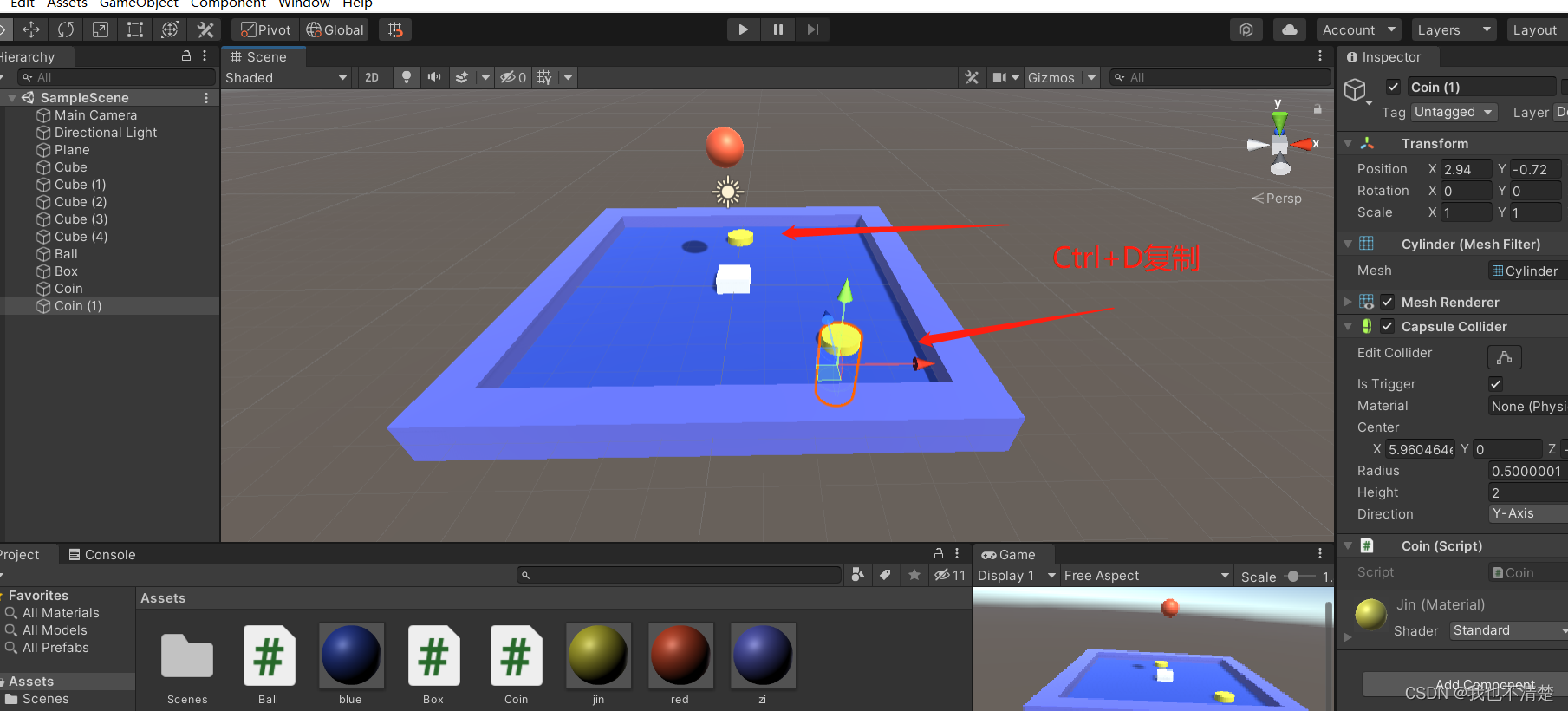Open the Shader Standard dropdown
Image resolution: width=1568 pixels, height=711 pixels.
(x=1508, y=630)
